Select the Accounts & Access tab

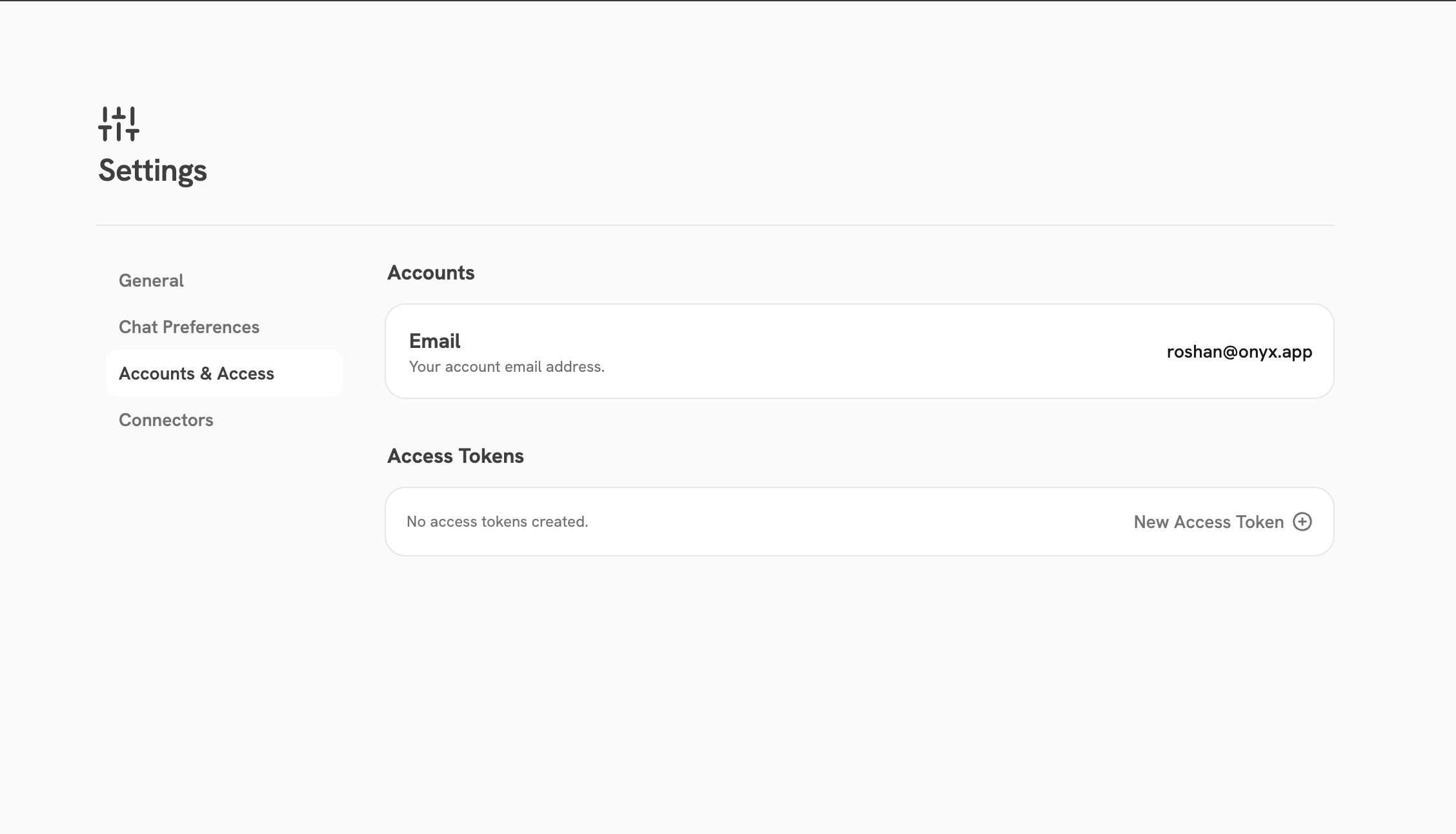(x=196, y=373)
